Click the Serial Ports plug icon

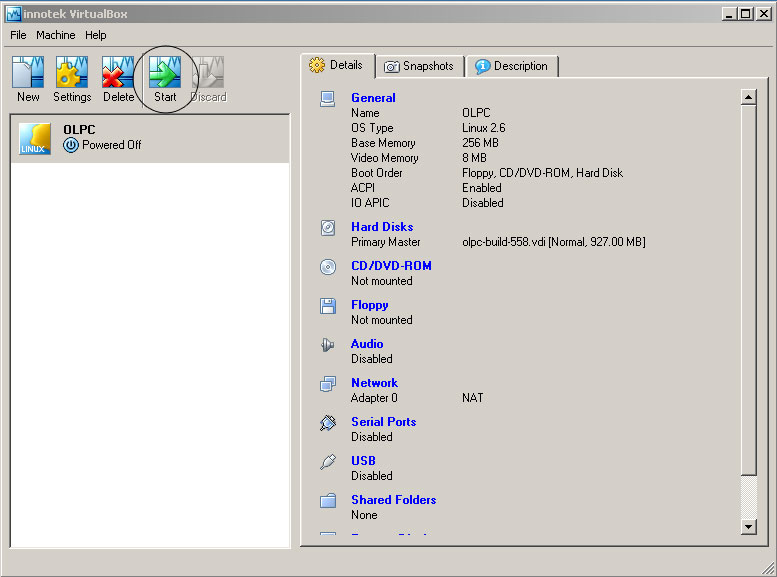point(328,422)
